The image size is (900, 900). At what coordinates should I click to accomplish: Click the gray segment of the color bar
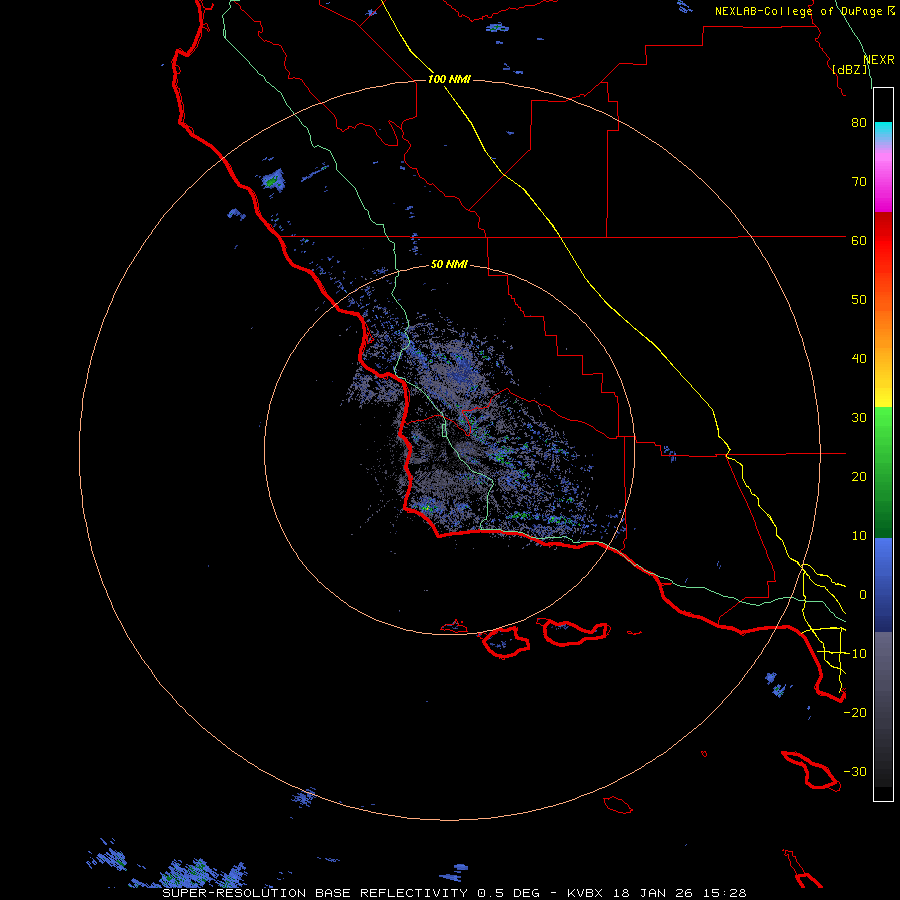883,709
